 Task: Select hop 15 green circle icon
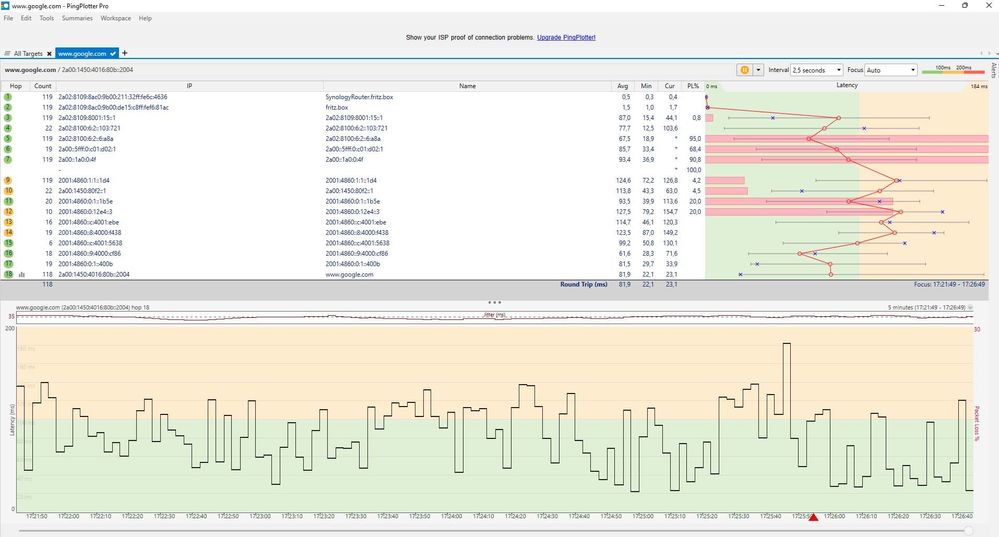click(8, 243)
